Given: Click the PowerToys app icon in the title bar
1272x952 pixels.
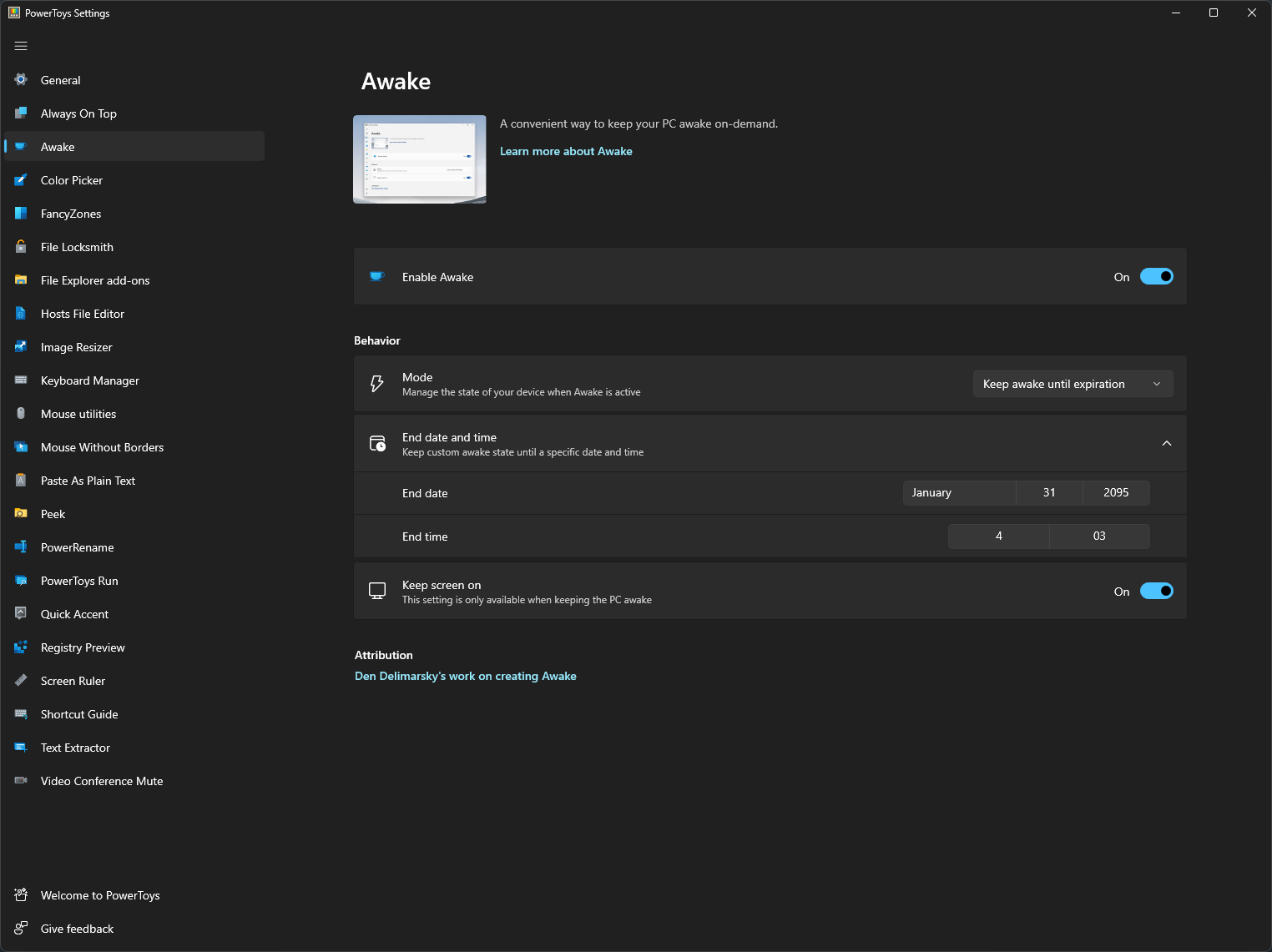Looking at the screenshot, I should tap(14, 13).
